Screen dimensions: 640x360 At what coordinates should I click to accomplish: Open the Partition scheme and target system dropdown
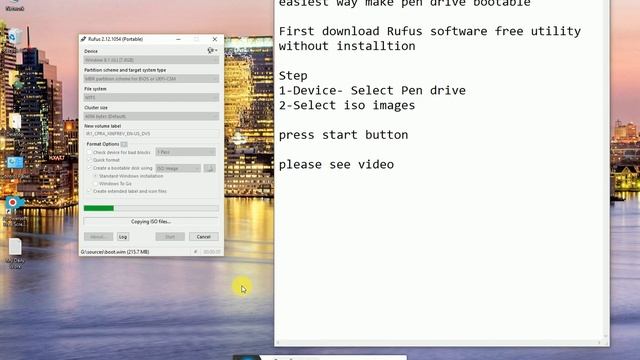click(151, 78)
